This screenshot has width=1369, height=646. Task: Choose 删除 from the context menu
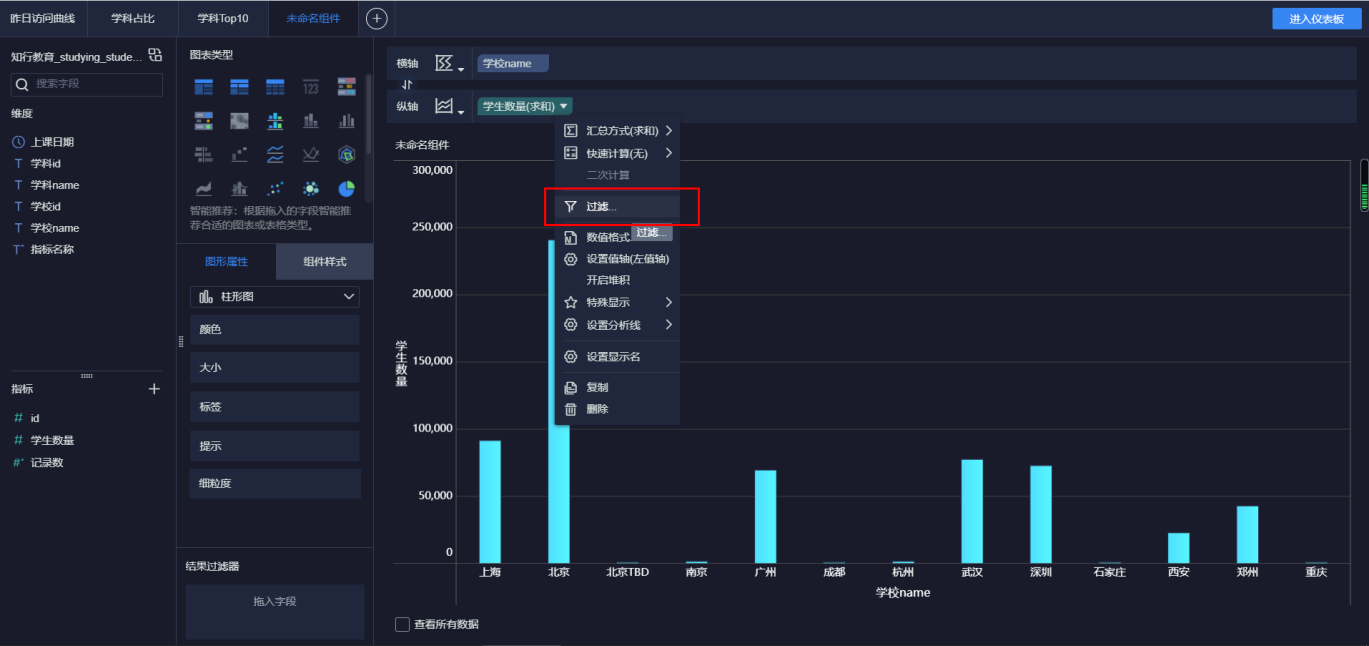point(617,409)
